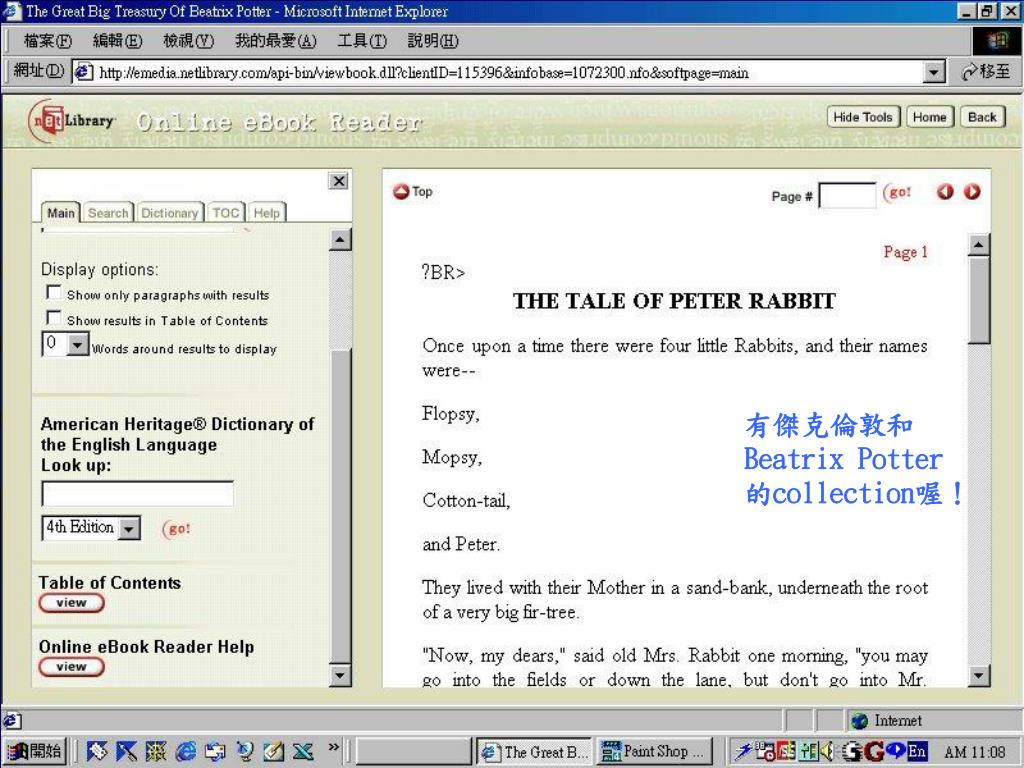Click the book text scrollbar thumb

click(x=978, y=300)
